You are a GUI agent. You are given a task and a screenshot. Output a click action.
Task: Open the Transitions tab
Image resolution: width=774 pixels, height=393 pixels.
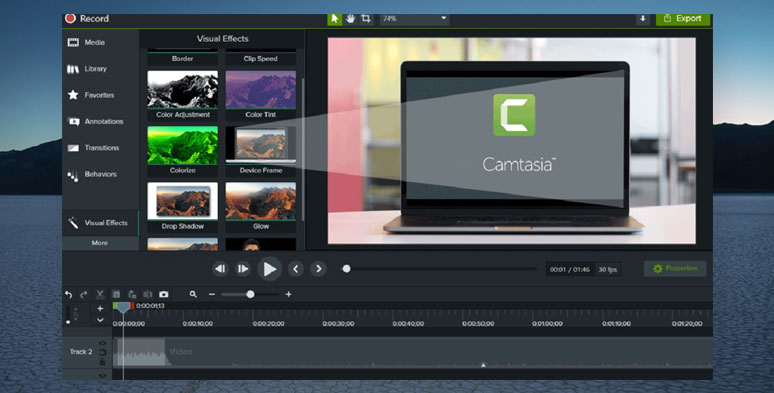[x=100, y=148]
